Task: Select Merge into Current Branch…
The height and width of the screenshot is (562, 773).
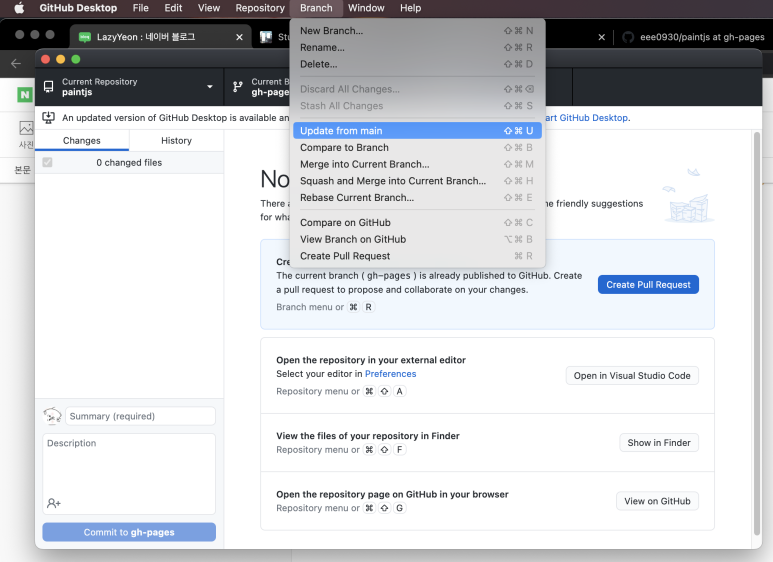Action: (x=417, y=164)
